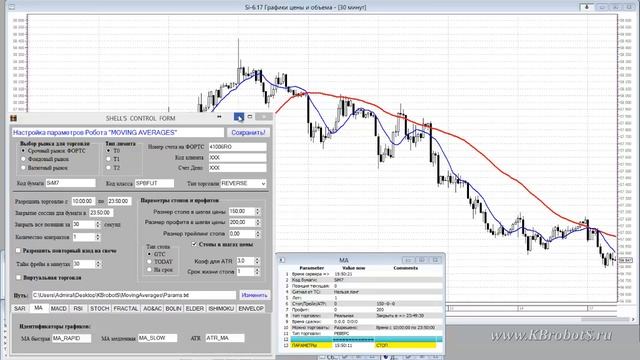
Task: Click the contracts quantity spinner arrows
Action: [x=98, y=237]
